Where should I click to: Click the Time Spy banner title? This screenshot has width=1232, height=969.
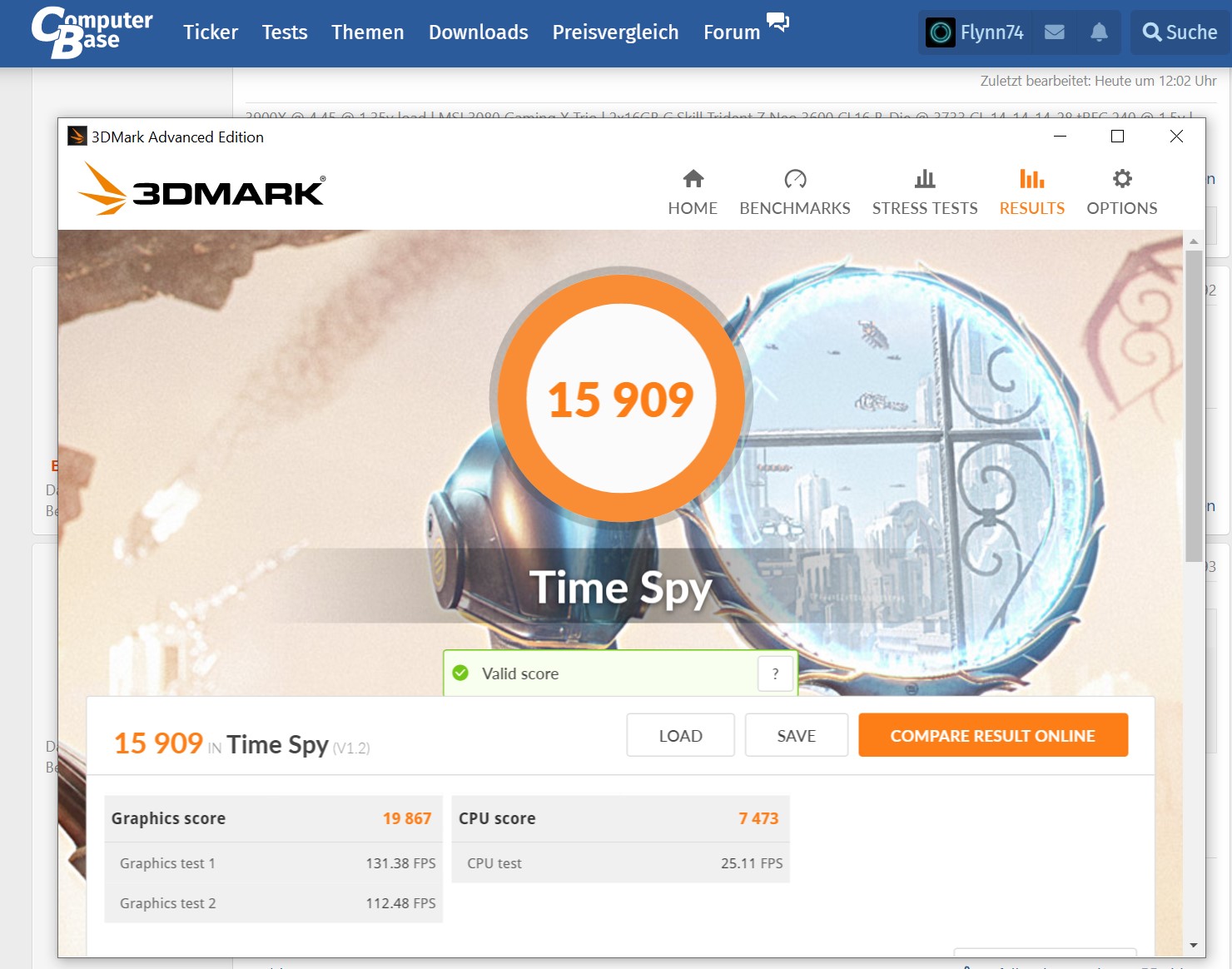[621, 588]
